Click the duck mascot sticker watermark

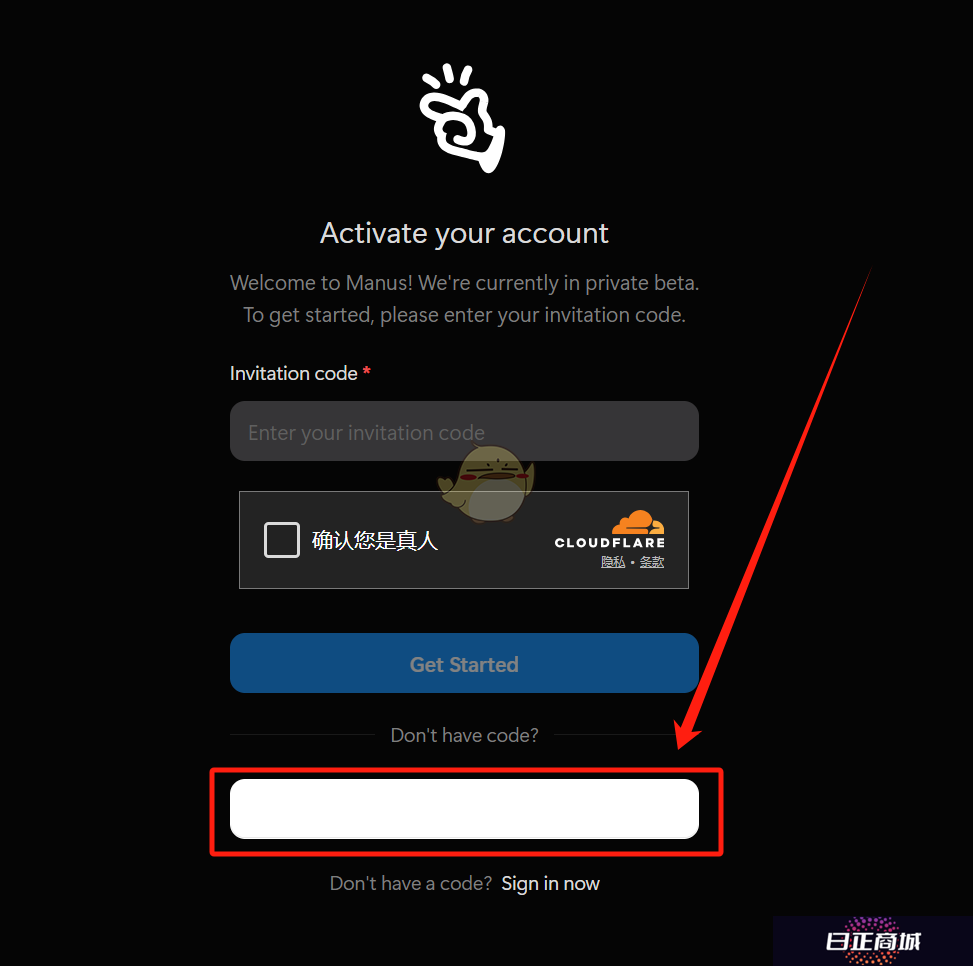point(486,483)
